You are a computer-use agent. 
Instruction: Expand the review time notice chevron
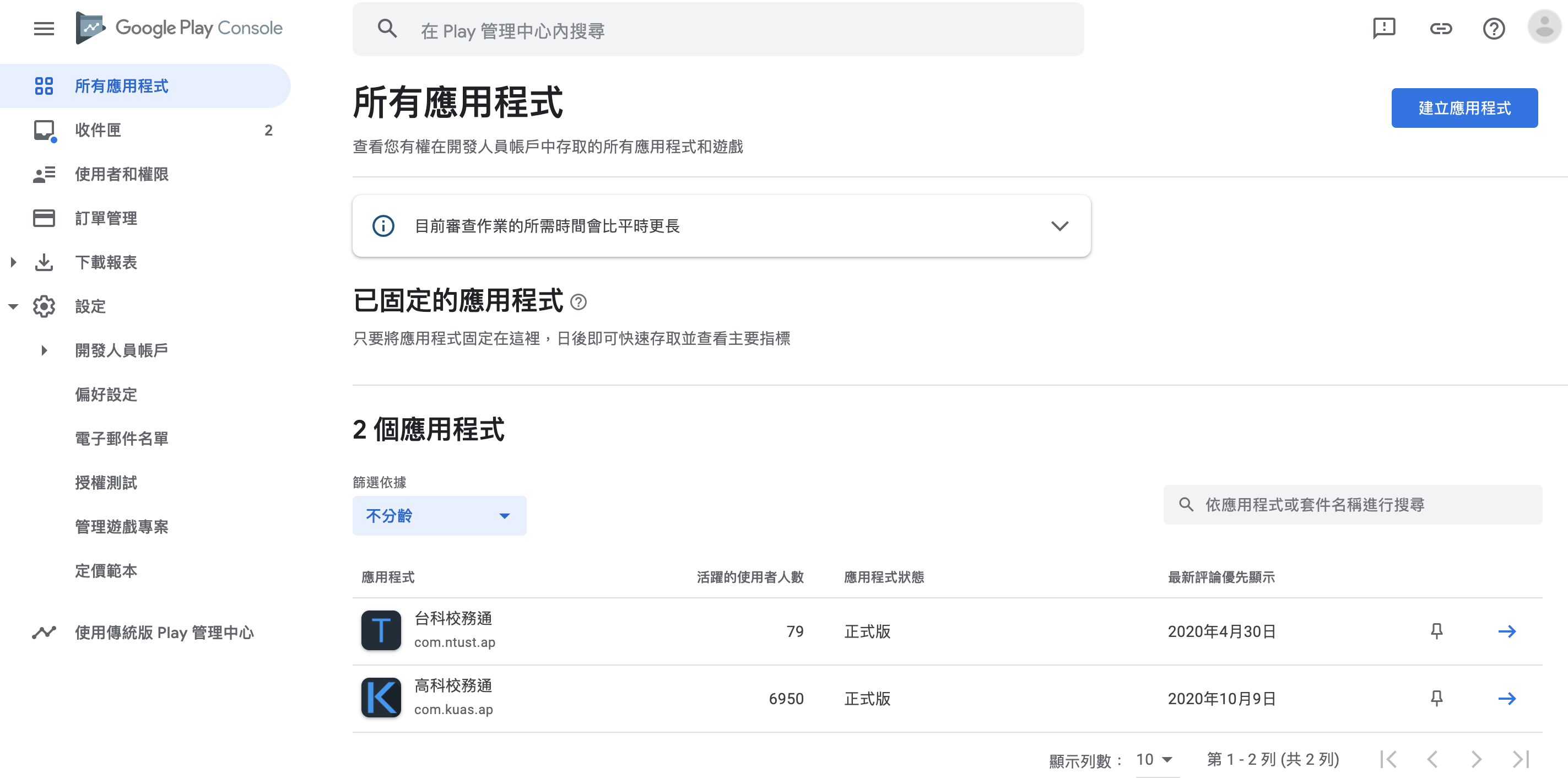point(1059,226)
